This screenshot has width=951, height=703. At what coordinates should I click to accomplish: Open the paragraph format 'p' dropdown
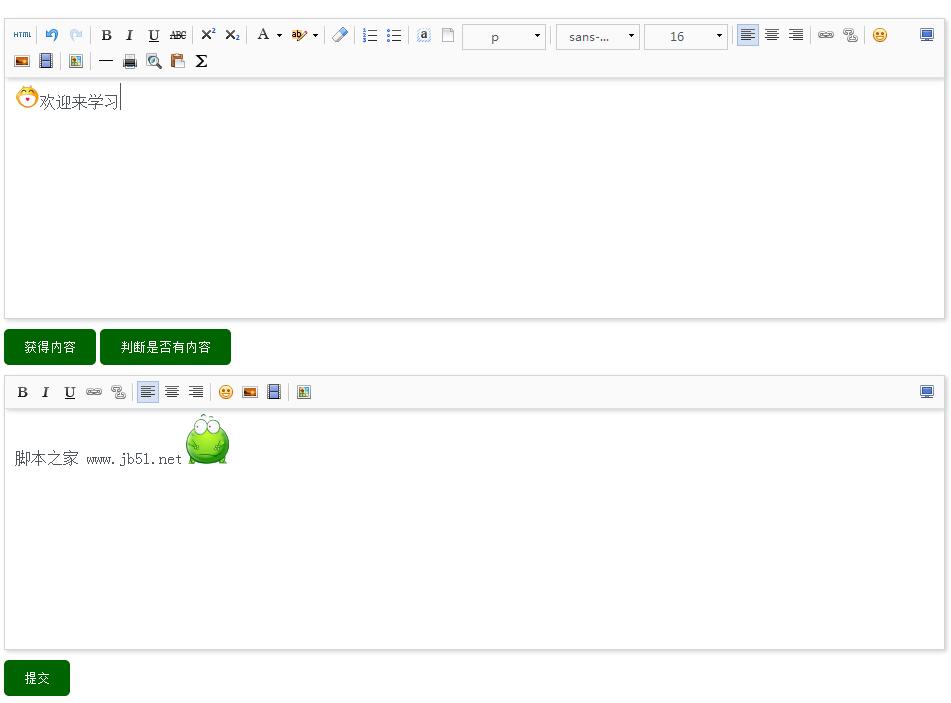tap(504, 37)
